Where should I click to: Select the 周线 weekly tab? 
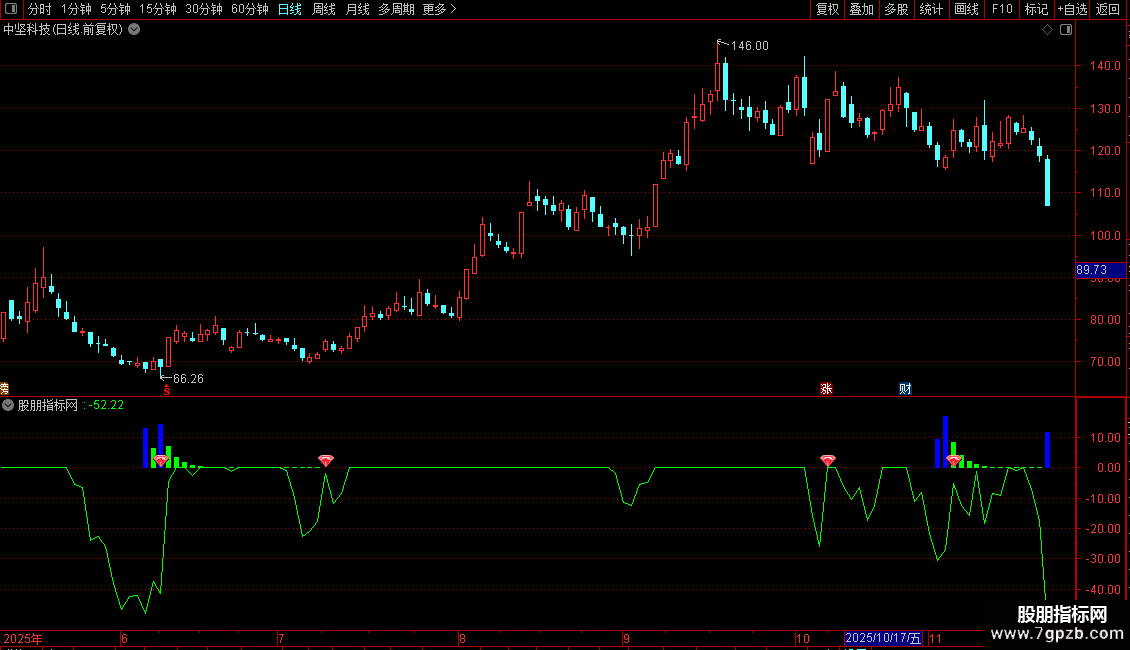click(324, 9)
